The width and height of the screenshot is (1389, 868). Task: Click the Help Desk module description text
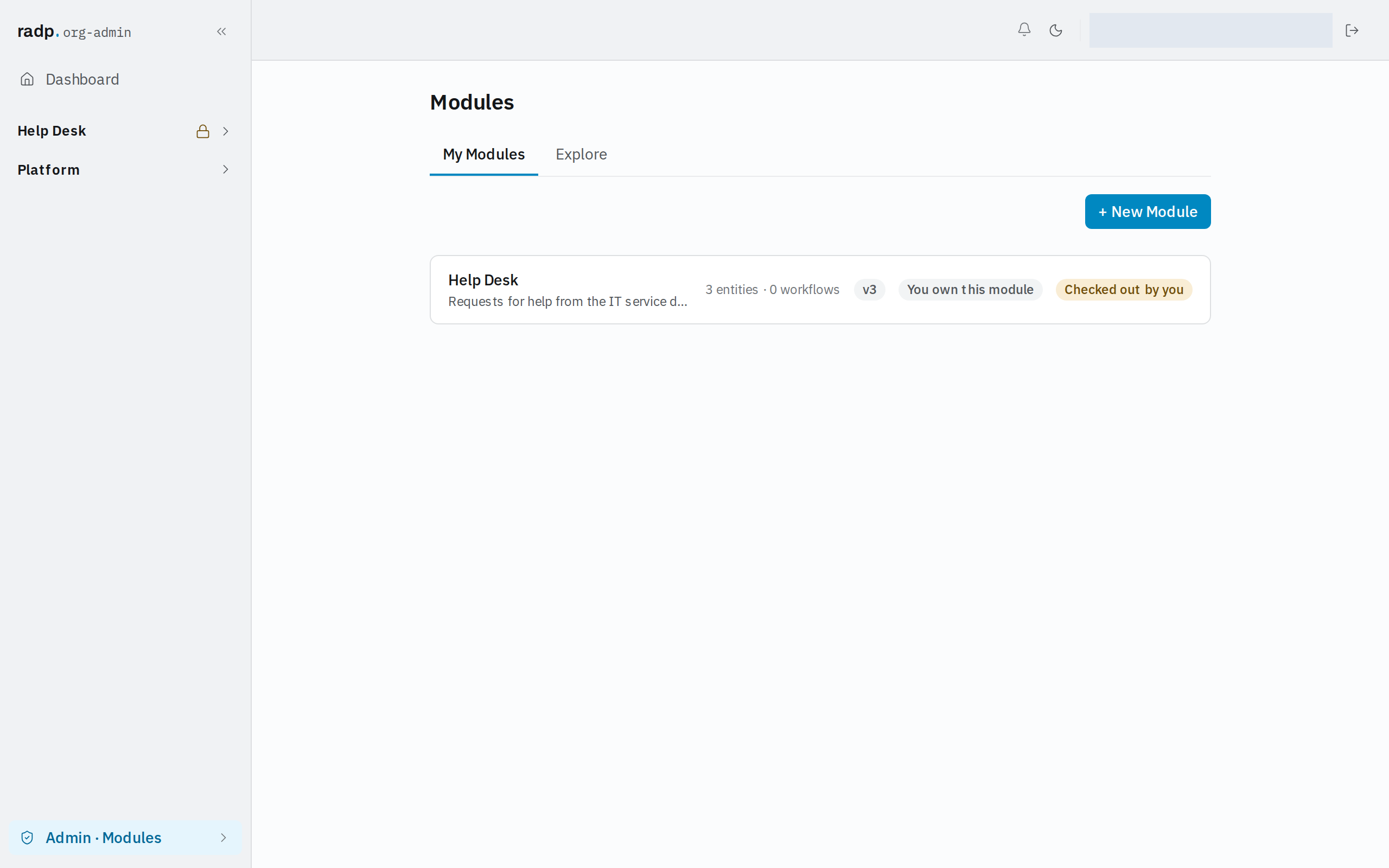(x=568, y=302)
